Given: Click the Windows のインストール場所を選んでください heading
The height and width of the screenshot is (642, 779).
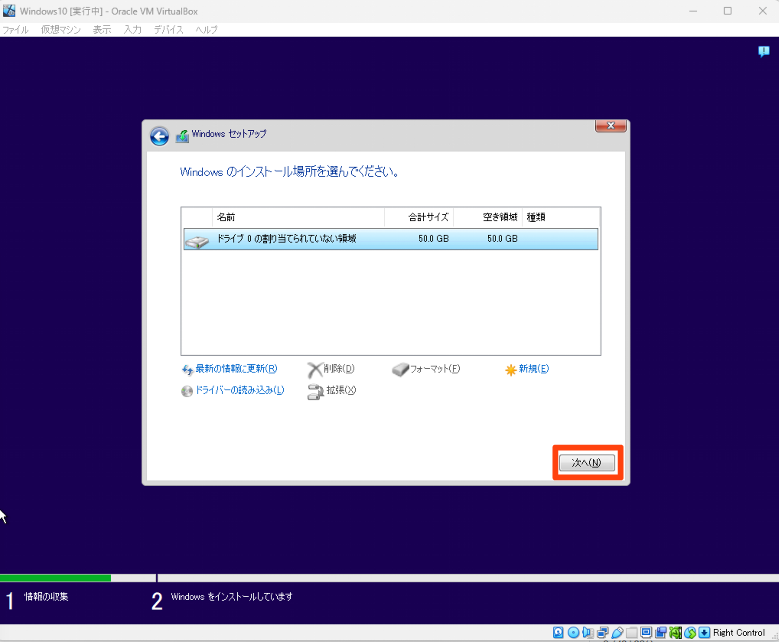Looking at the screenshot, I should [x=289, y=172].
